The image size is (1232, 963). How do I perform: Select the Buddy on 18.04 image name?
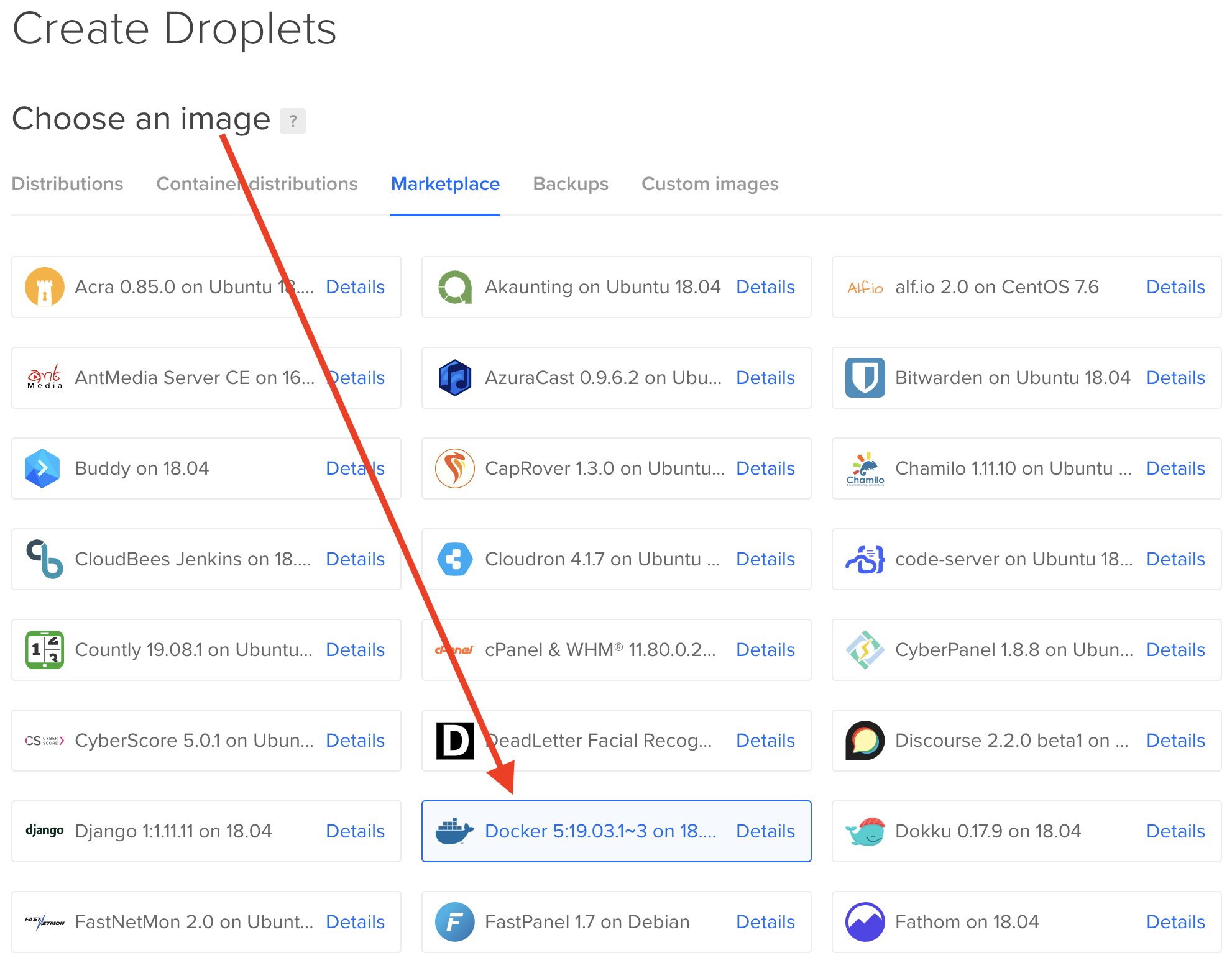point(142,468)
